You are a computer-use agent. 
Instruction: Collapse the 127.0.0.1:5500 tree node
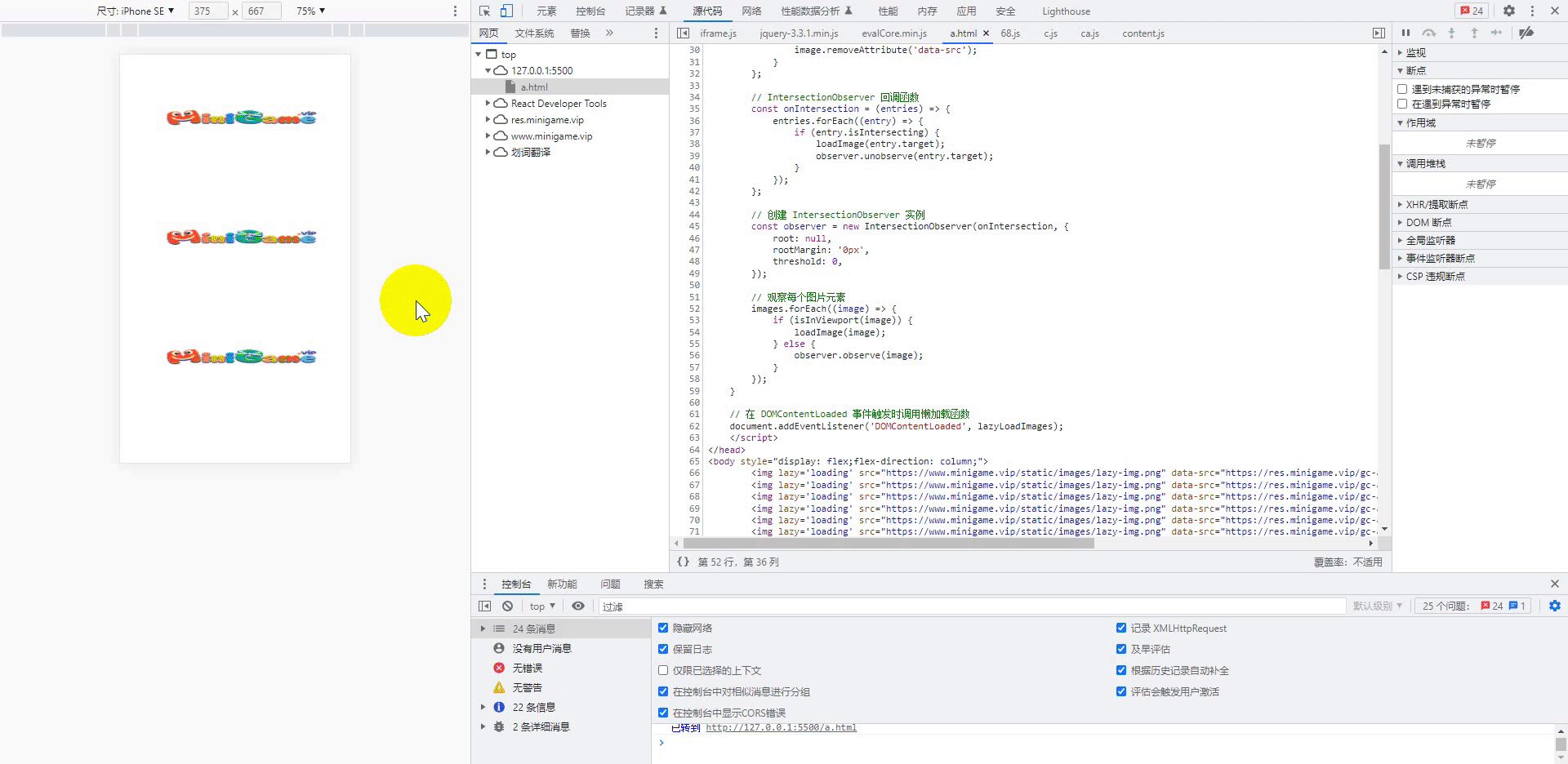pyautogui.click(x=488, y=71)
